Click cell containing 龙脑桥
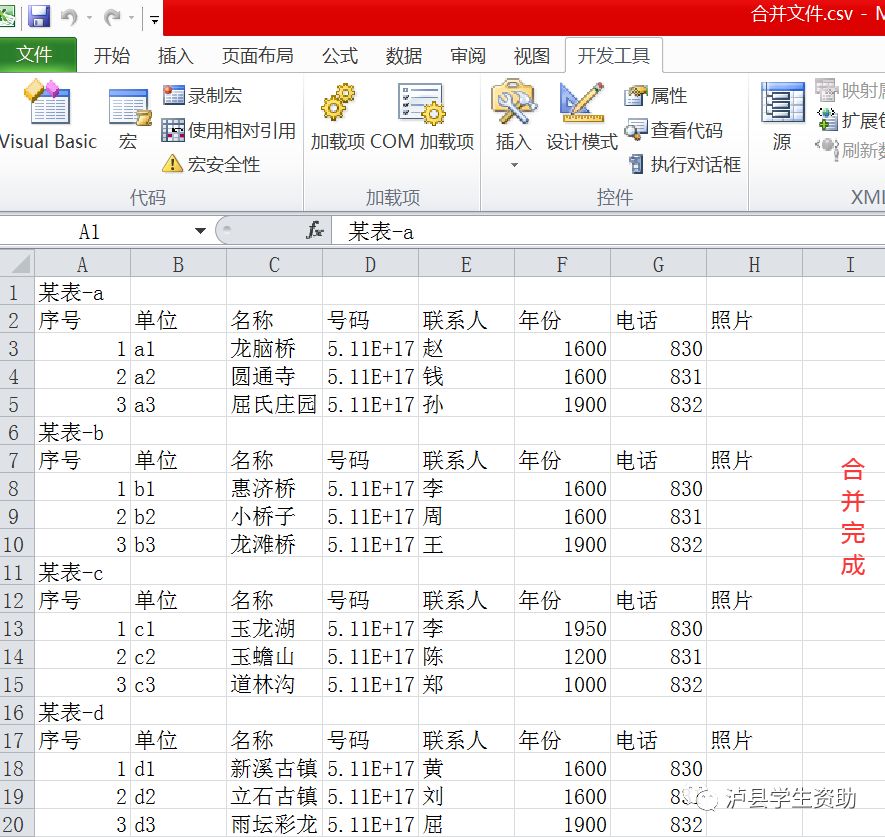The height and width of the screenshot is (837, 885). 274,348
